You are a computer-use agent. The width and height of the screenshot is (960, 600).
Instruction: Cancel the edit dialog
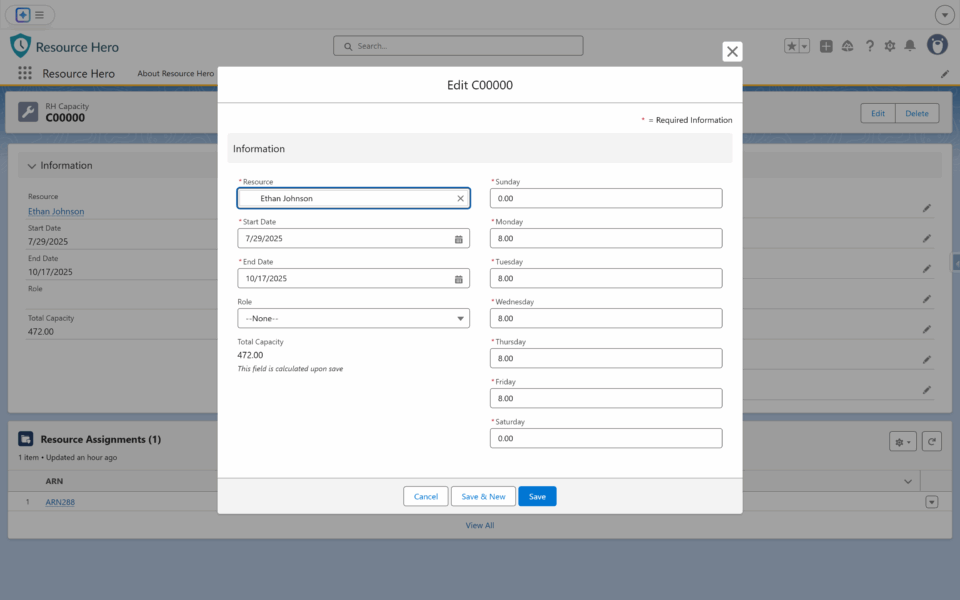click(426, 497)
